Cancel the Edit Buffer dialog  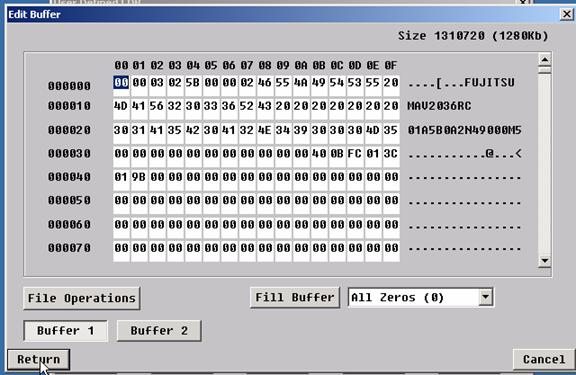click(544, 359)
